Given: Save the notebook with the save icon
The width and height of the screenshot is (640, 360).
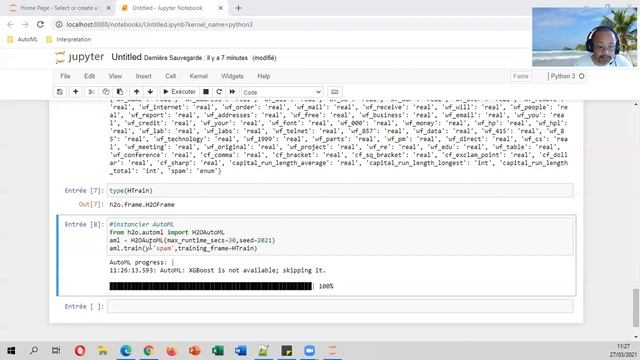Looking at the screenshot, I should coord(60,92).
